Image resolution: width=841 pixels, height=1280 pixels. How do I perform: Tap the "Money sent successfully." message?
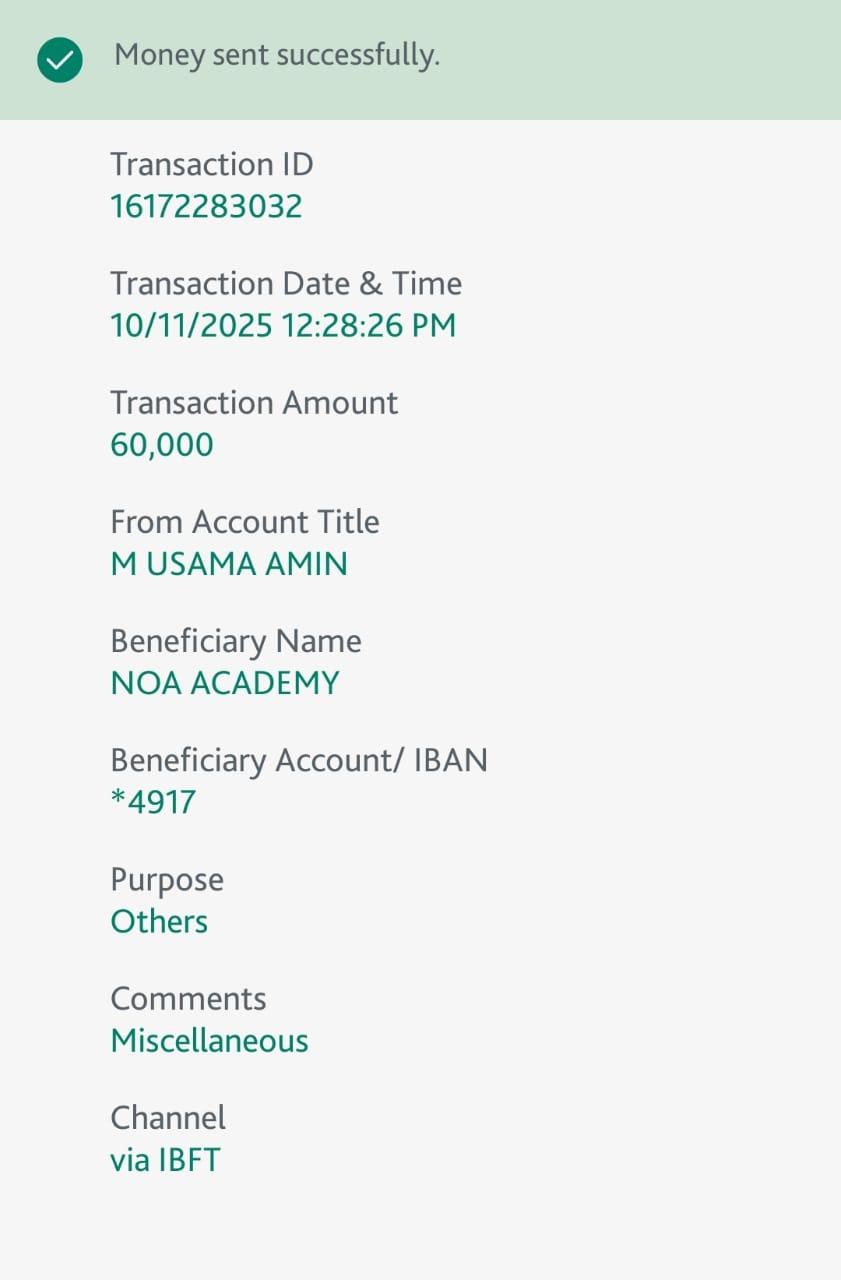coord(277,56)
